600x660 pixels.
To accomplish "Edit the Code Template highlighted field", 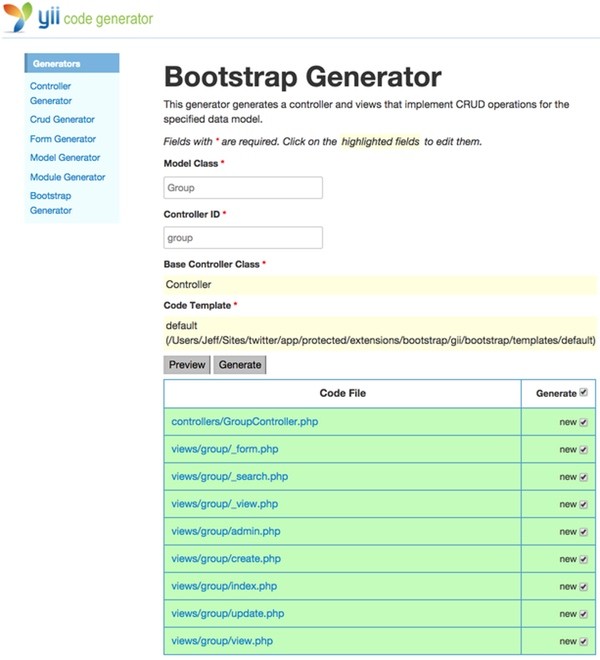I will click(x=380, y=333).
